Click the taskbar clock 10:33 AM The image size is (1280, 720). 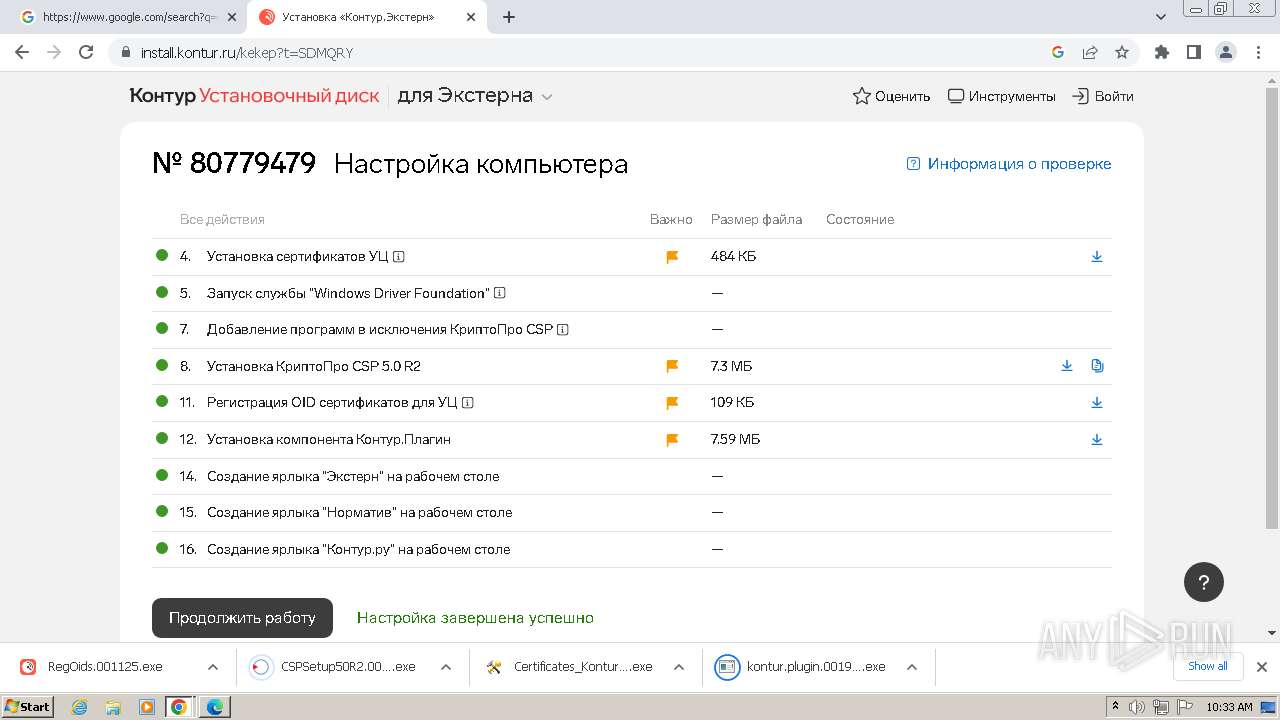pos(1229,707)
